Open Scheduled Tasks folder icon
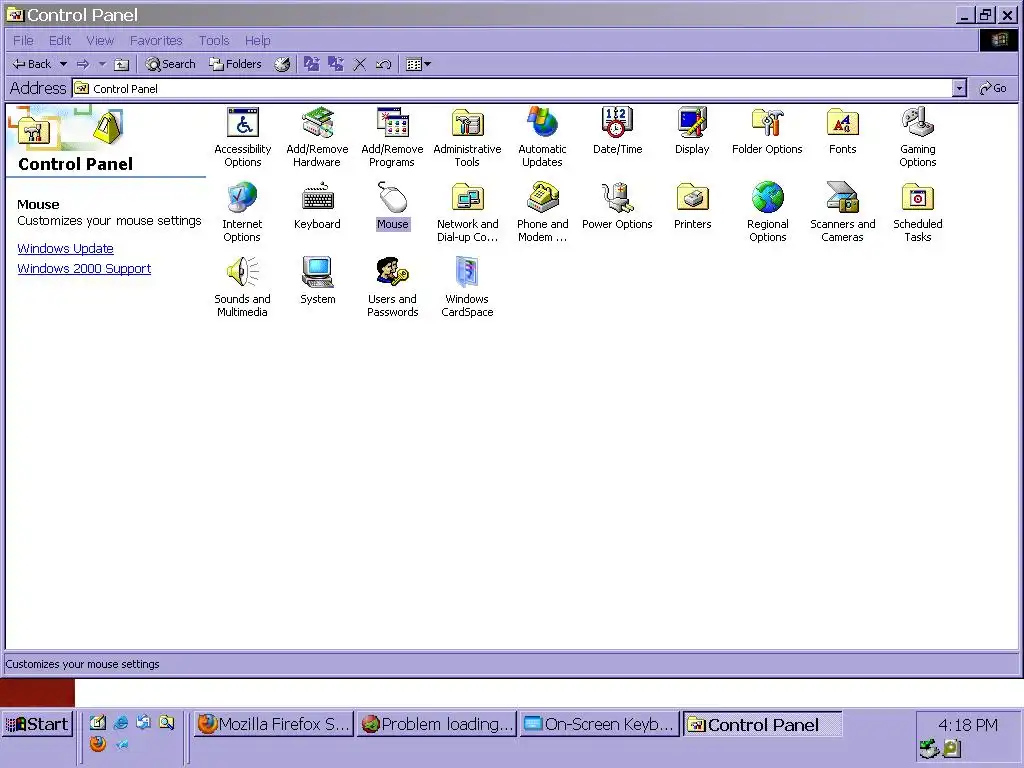The image size is (1024, 768). pos(918,197)
